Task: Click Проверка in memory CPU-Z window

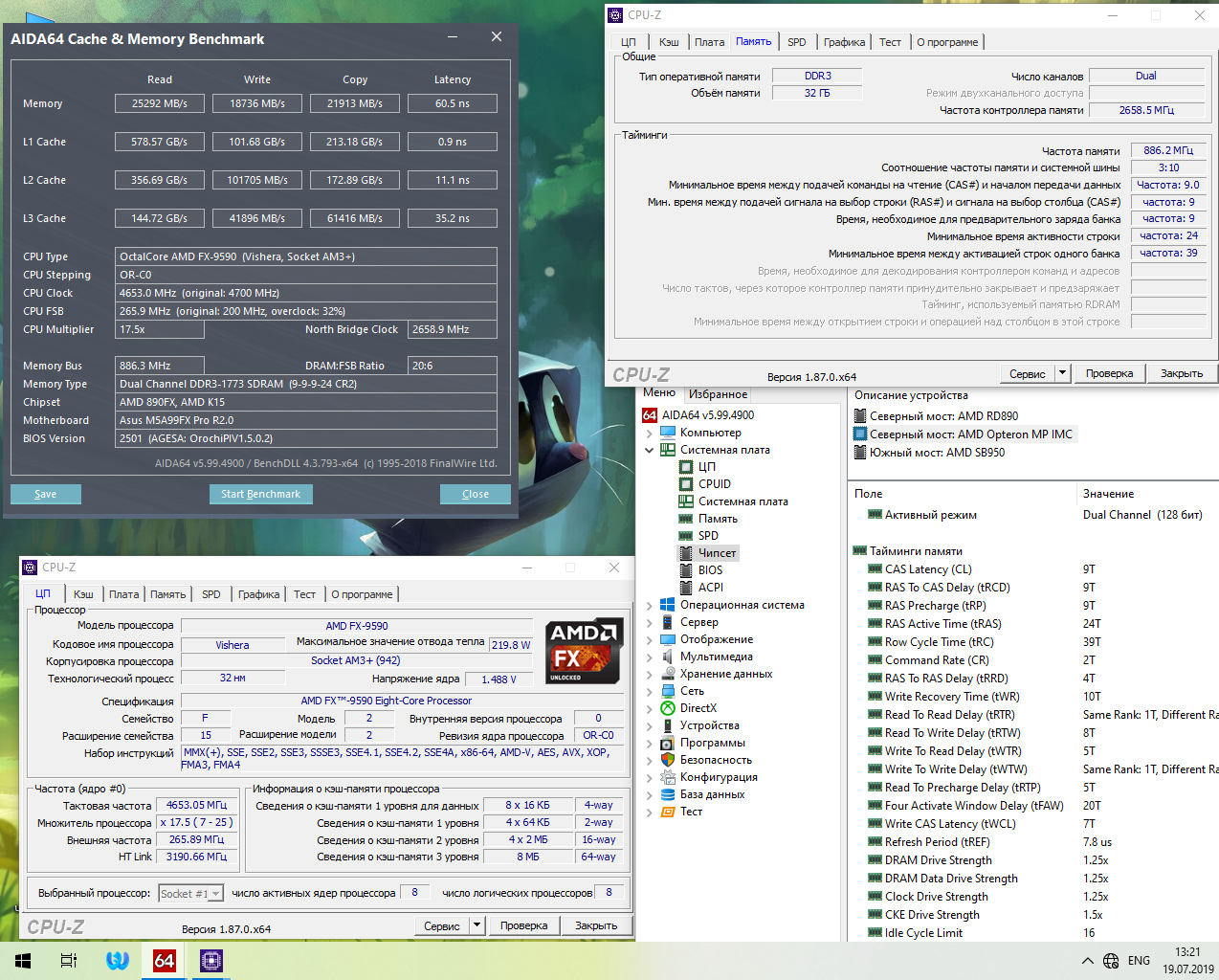Action: [x=1109, y=373]
